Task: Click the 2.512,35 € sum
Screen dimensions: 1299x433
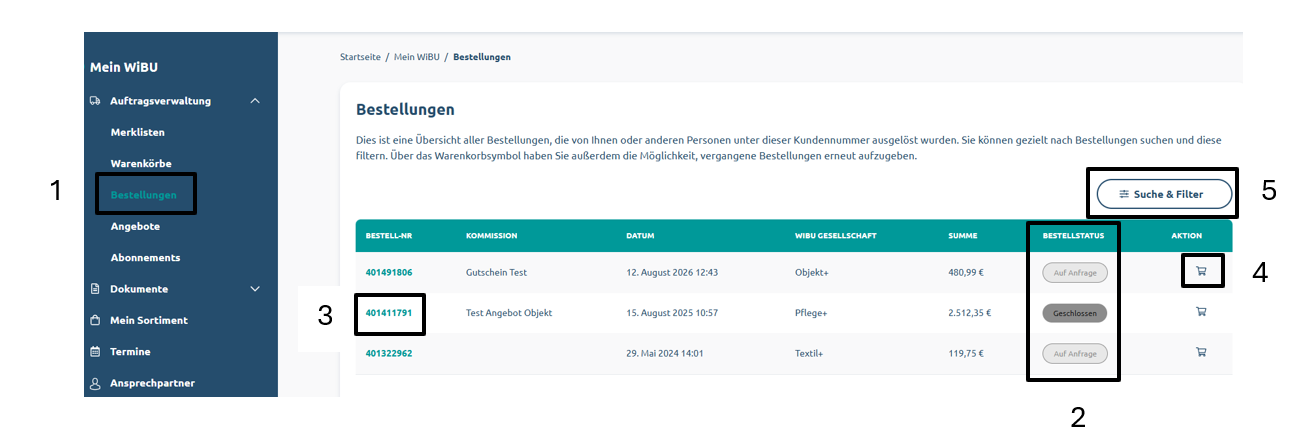Action: [x=969, y=313]
